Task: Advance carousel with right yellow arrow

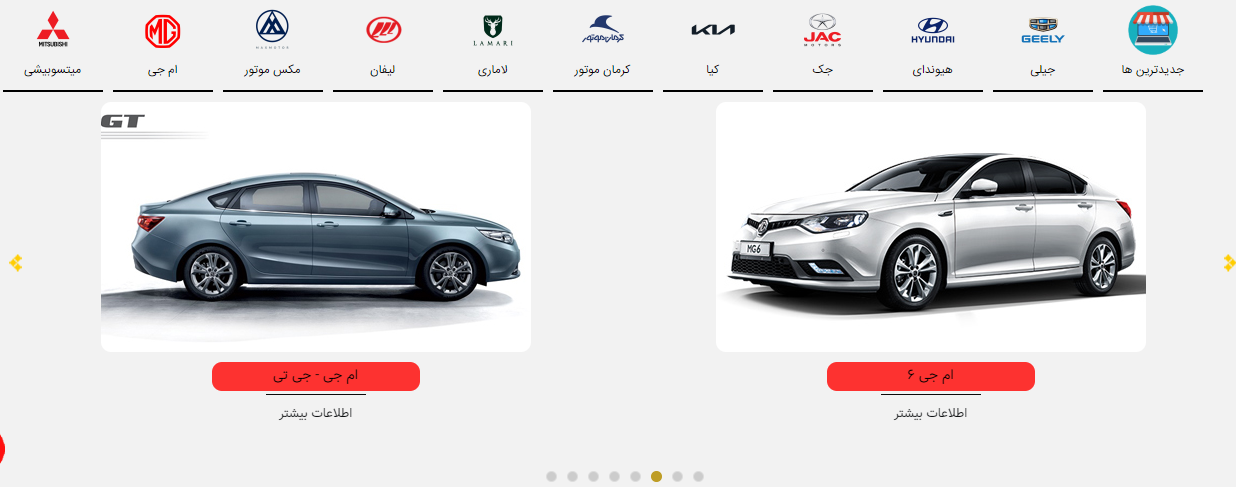Action: [x=1229, y=263]
